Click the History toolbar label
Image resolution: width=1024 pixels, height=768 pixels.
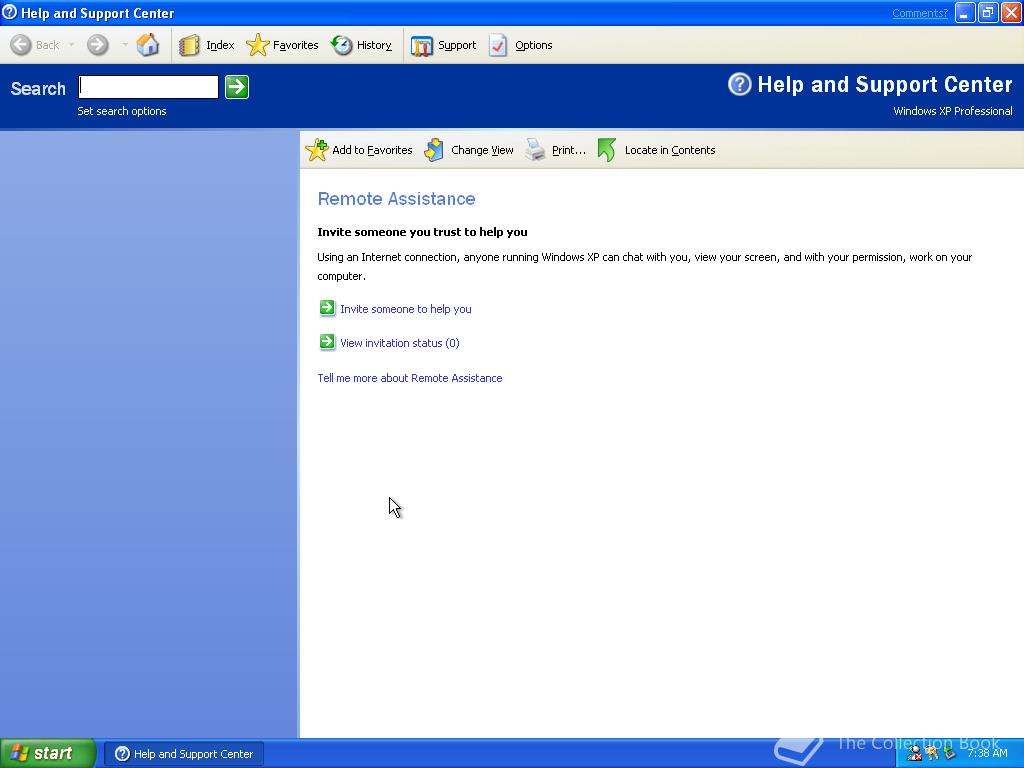point(374,45)
